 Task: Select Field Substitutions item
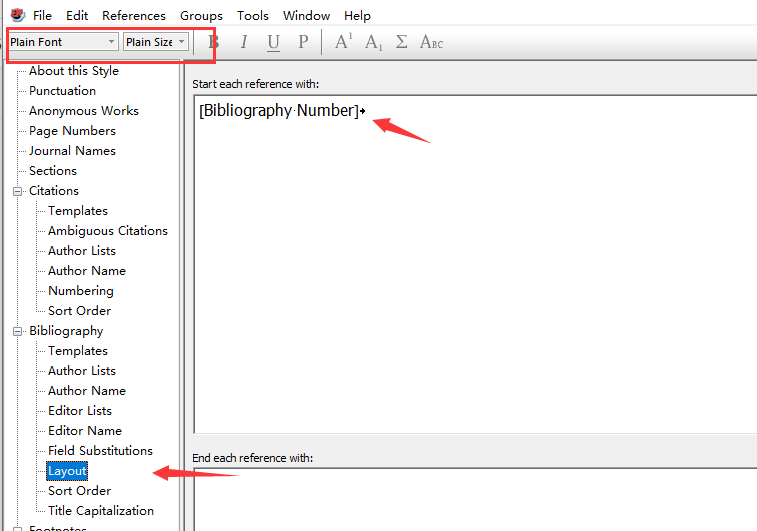click(x=100, y=451)
